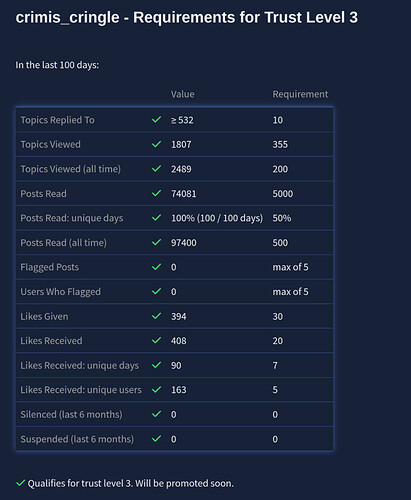
Task: Click the checkmark beside Likes Received: unique users
Action: (156, 389)
